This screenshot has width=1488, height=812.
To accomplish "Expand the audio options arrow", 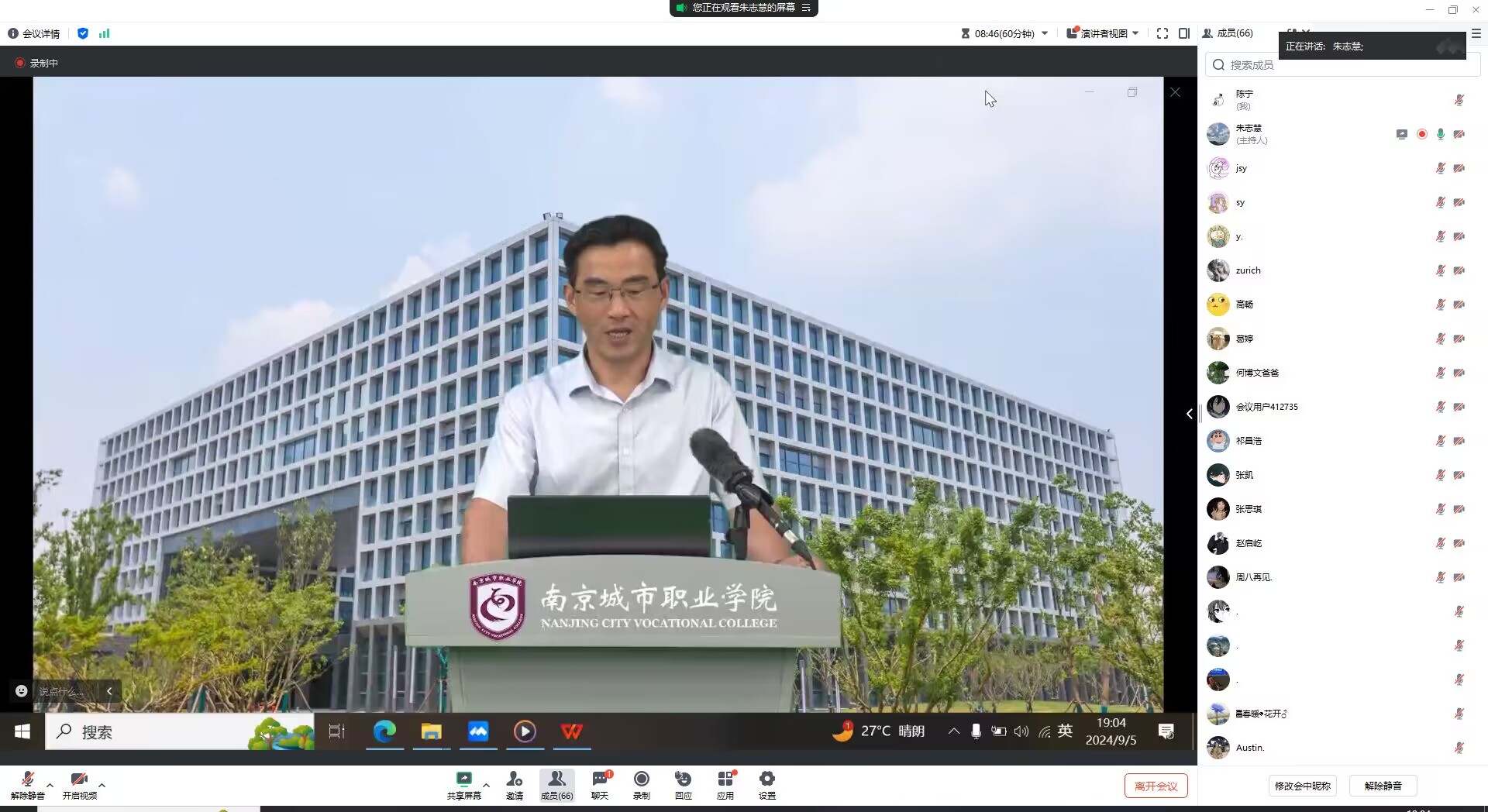I will tap(50, 786).
